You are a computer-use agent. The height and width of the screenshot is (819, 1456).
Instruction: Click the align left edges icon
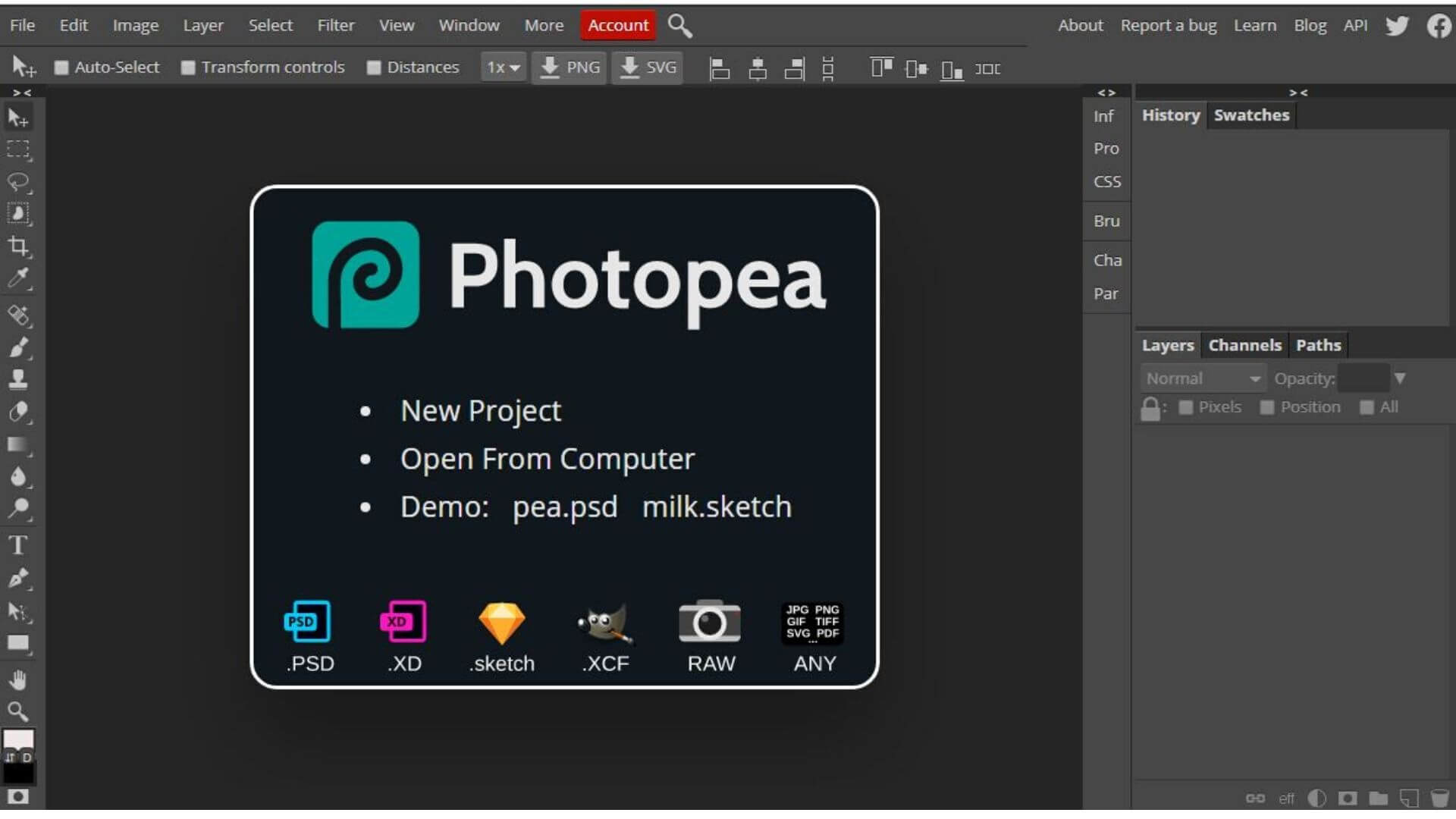(719, 69)
